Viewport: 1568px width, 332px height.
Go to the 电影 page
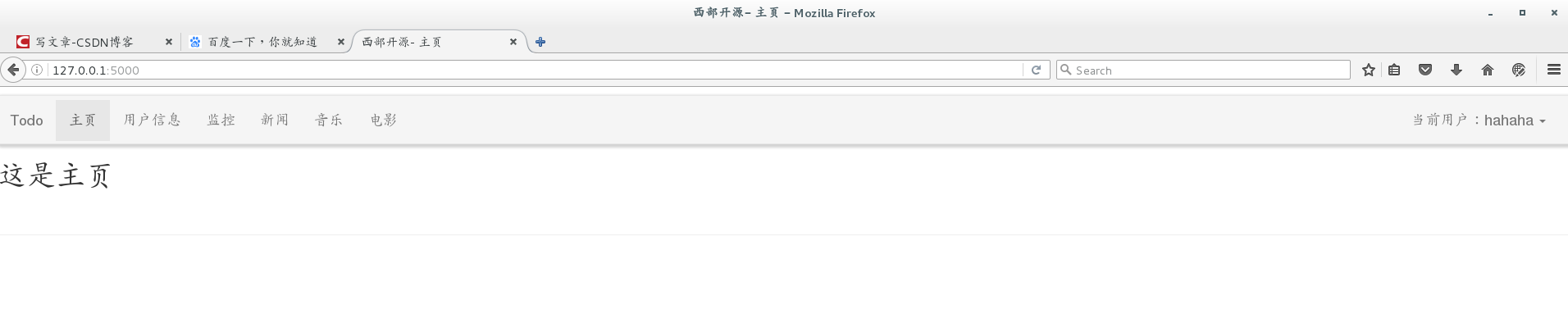coord(384,120)
